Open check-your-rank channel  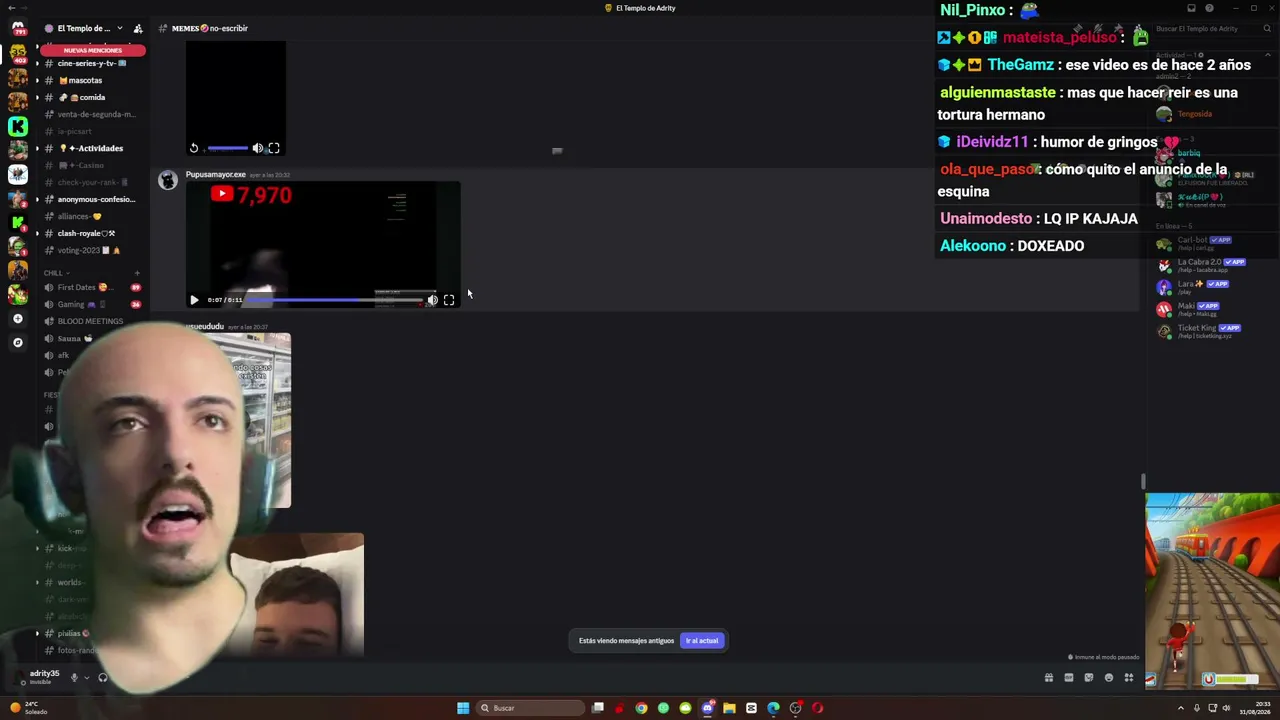coord(92,182)
